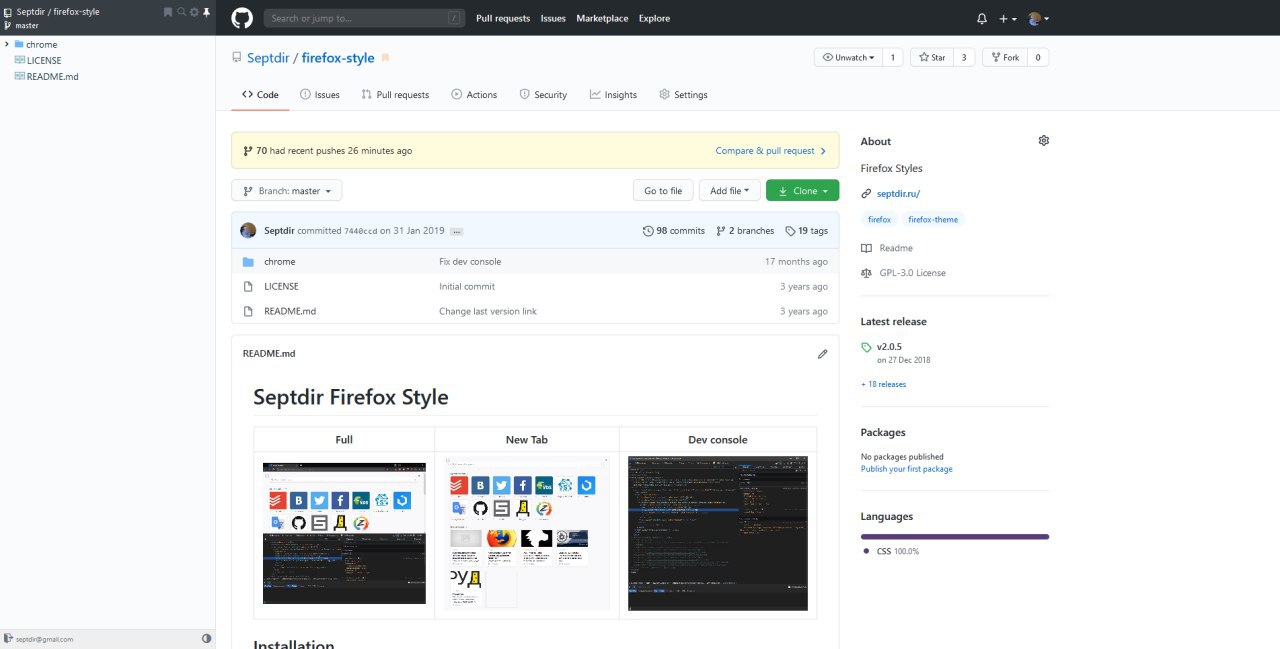Focus the Search or jump to field

coord(364,18)
